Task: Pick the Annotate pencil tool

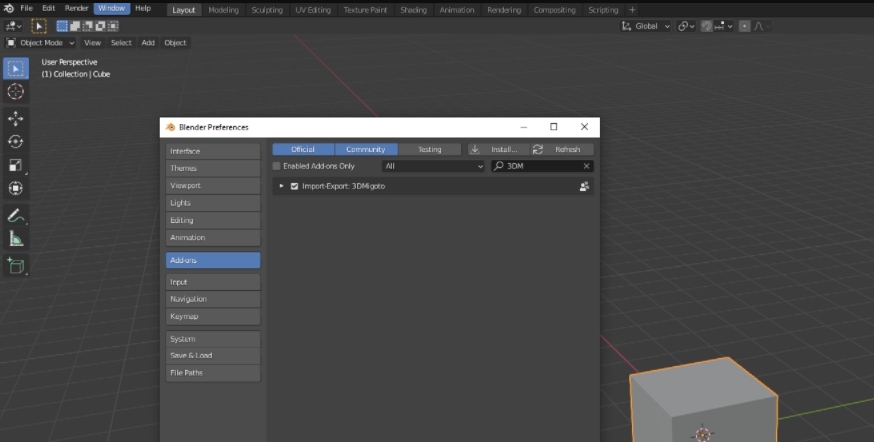Action: 16,215
